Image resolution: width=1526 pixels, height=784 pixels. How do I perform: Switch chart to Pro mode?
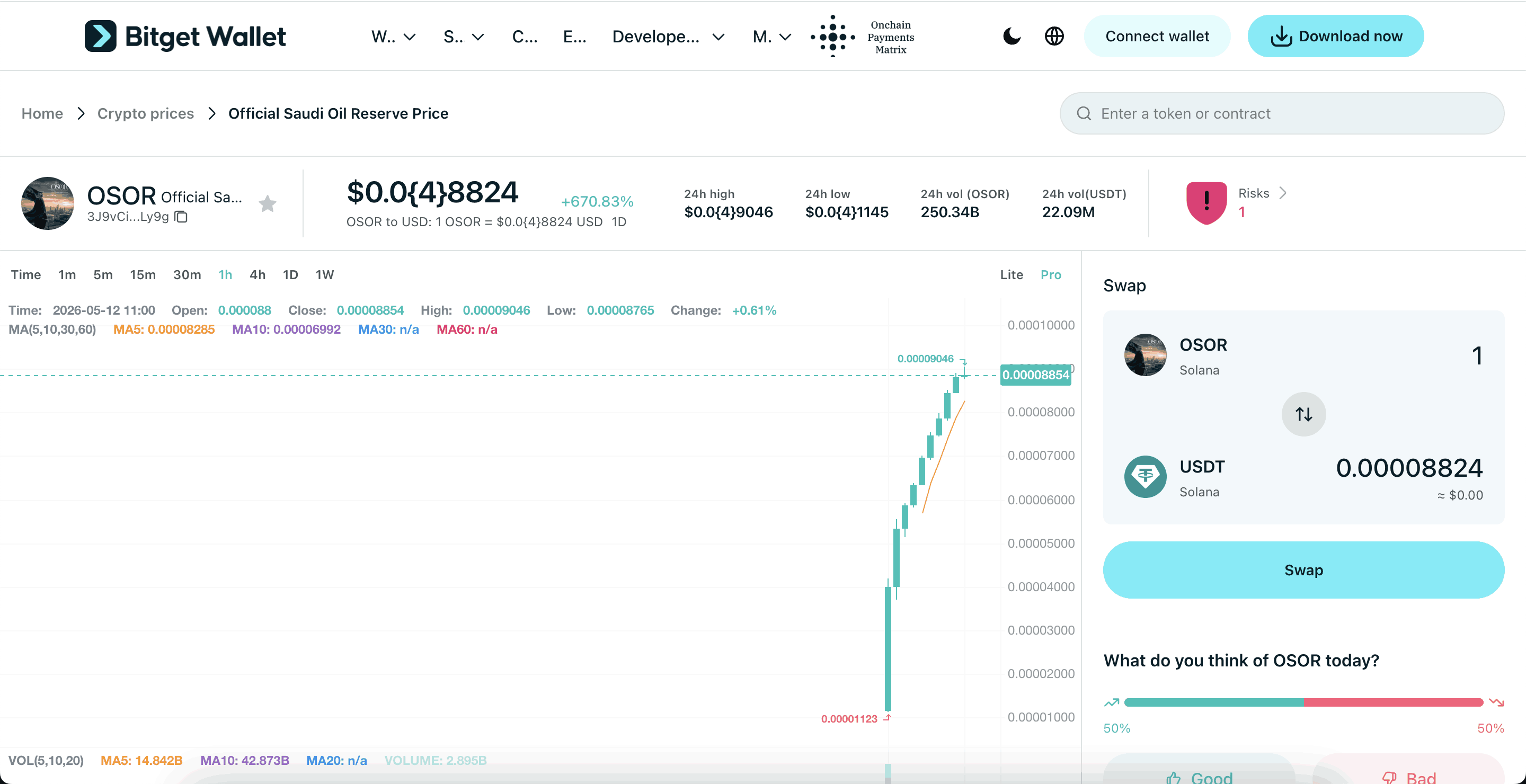pos(1051,275)
